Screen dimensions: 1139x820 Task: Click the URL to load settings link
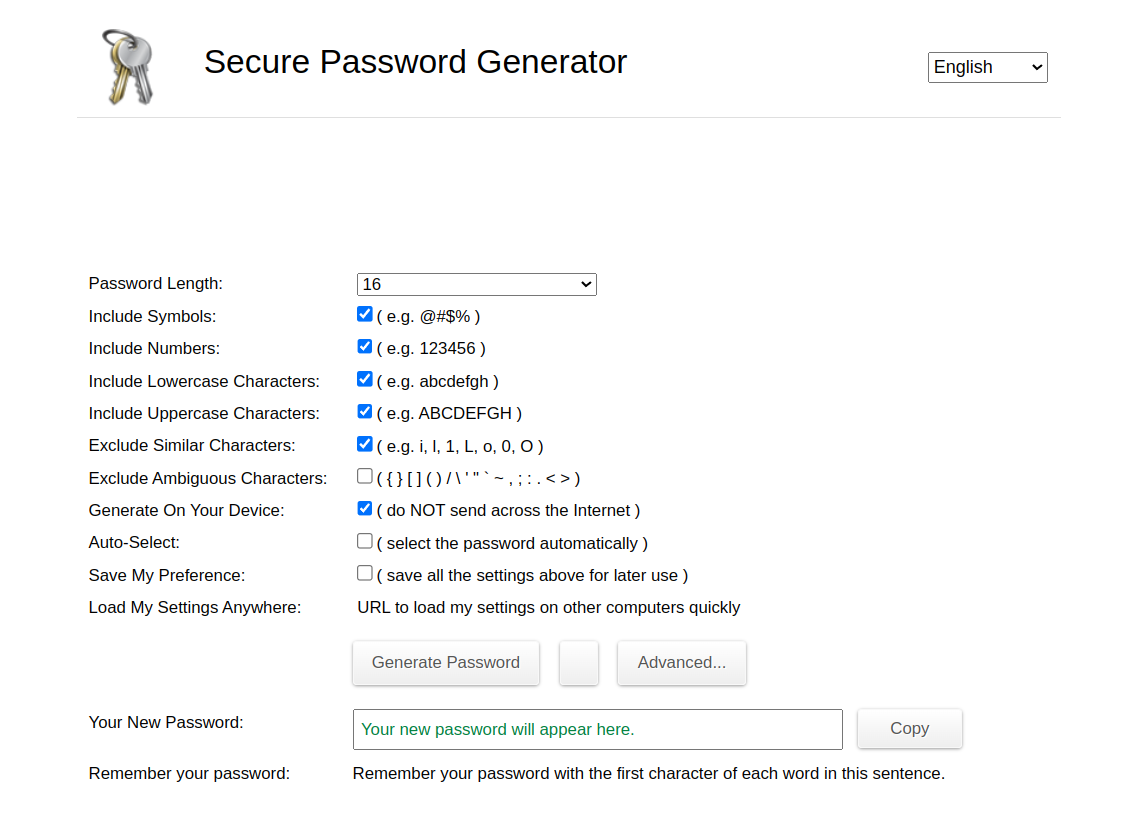(x=549, y=607)
